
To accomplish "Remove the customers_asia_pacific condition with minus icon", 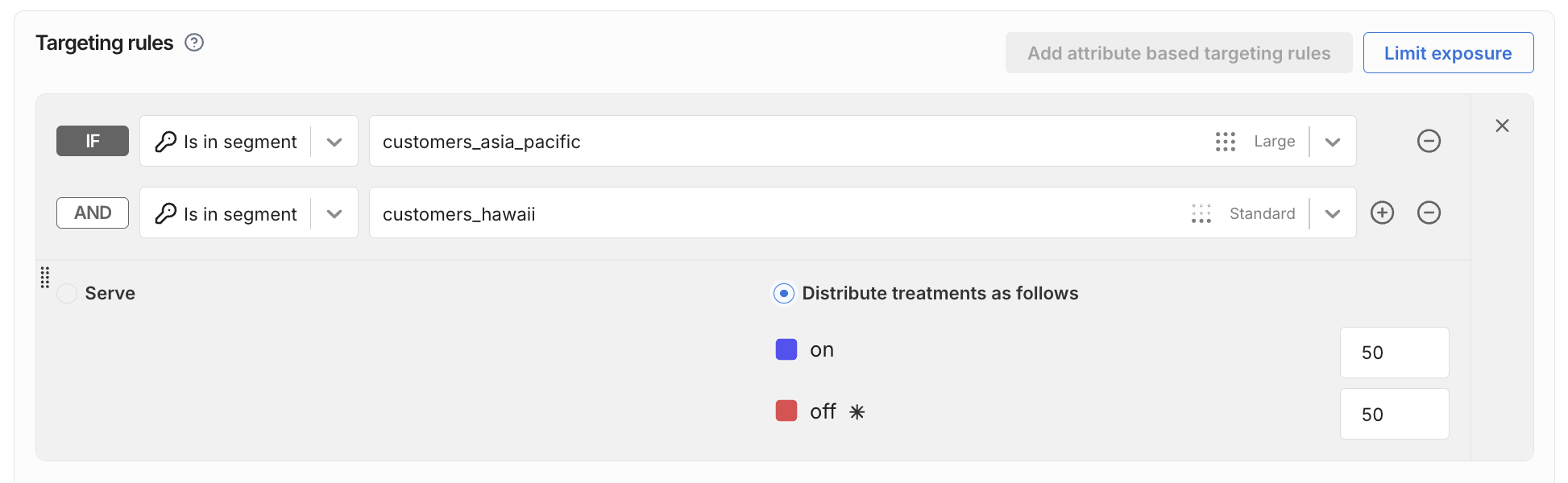I will point(1429,141).
